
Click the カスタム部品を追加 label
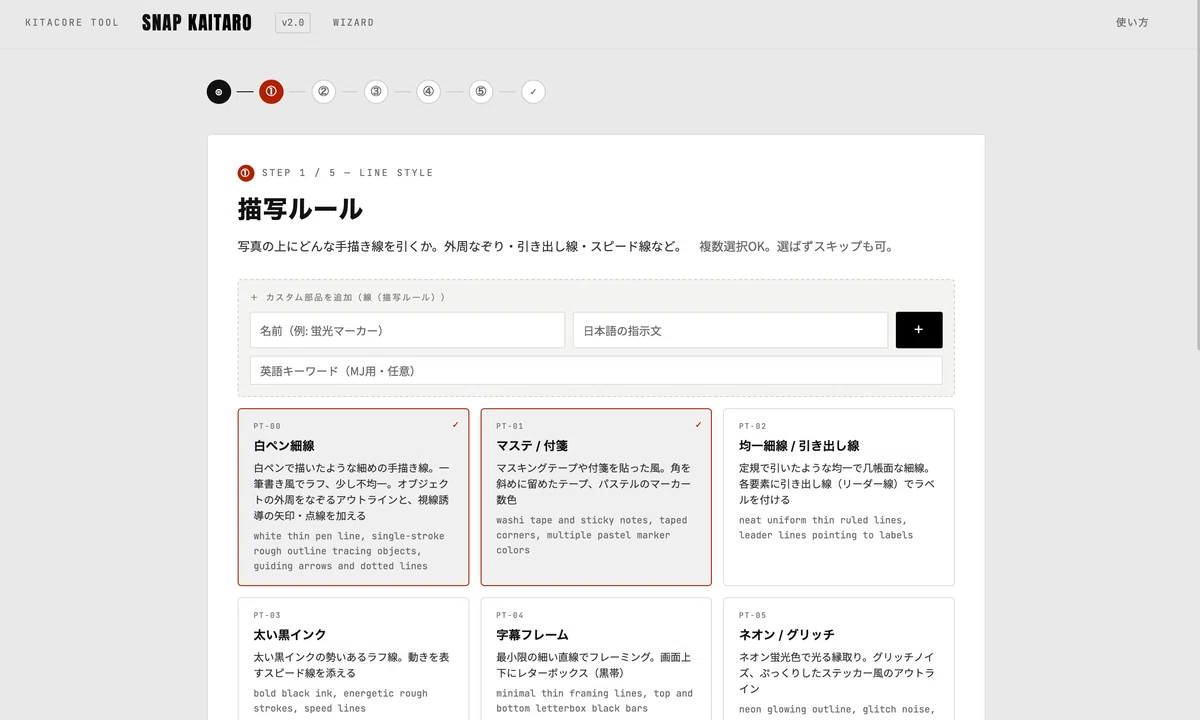click(x=348, y=297)
